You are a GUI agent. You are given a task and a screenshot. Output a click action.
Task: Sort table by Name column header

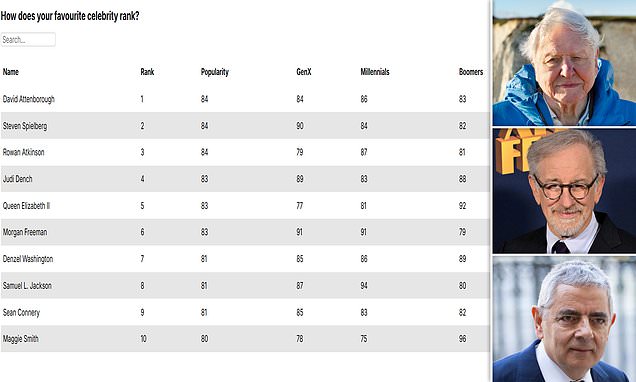click(x=11, y=72)
